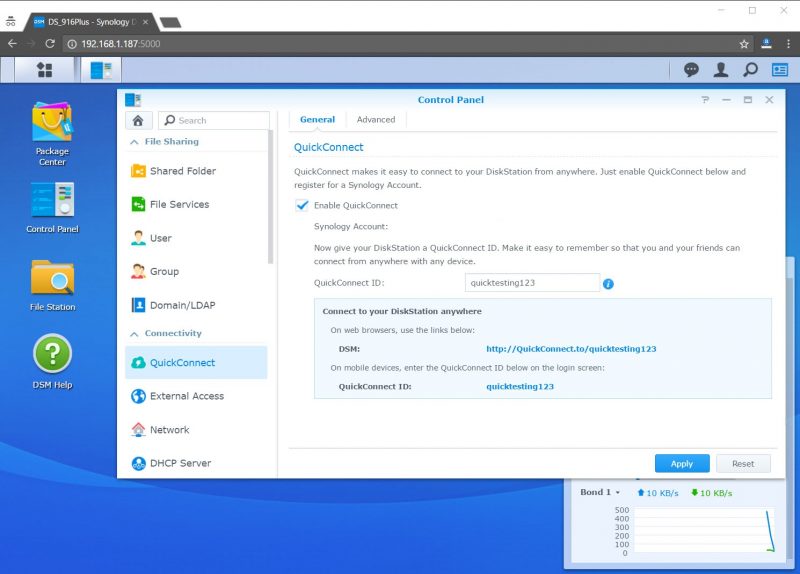Open Network settings

(x=196, y=430)
